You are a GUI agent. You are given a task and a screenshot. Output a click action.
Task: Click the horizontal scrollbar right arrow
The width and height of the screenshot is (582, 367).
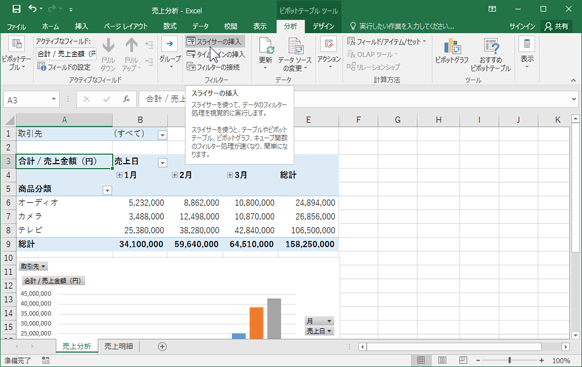coord(565,347)
